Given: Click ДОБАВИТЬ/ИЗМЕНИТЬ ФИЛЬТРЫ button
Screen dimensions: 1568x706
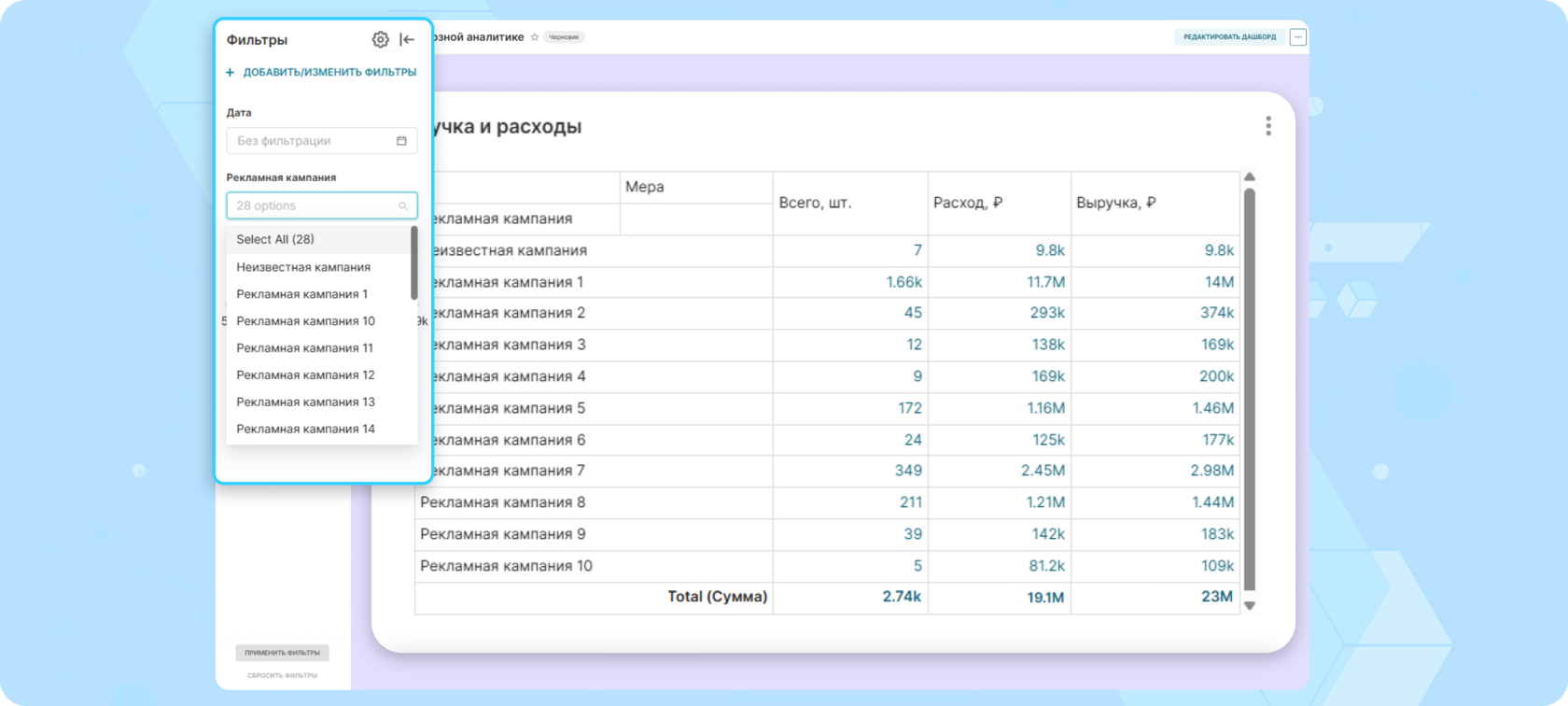Looking at the screenshot, I should (x=321, y=72).
